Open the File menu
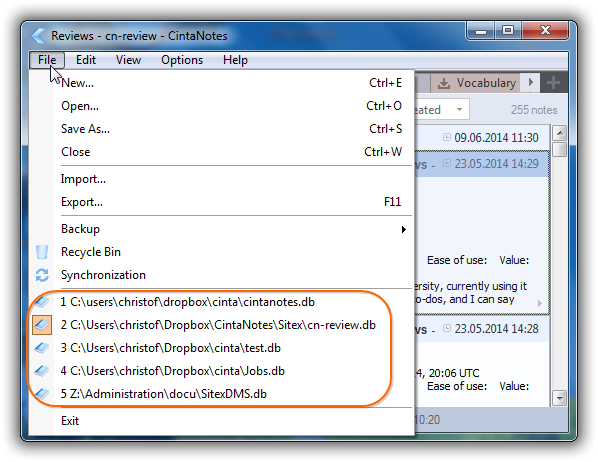Image resolution: width=598 pixels, height=462 pixels. [x=47, y=60]
